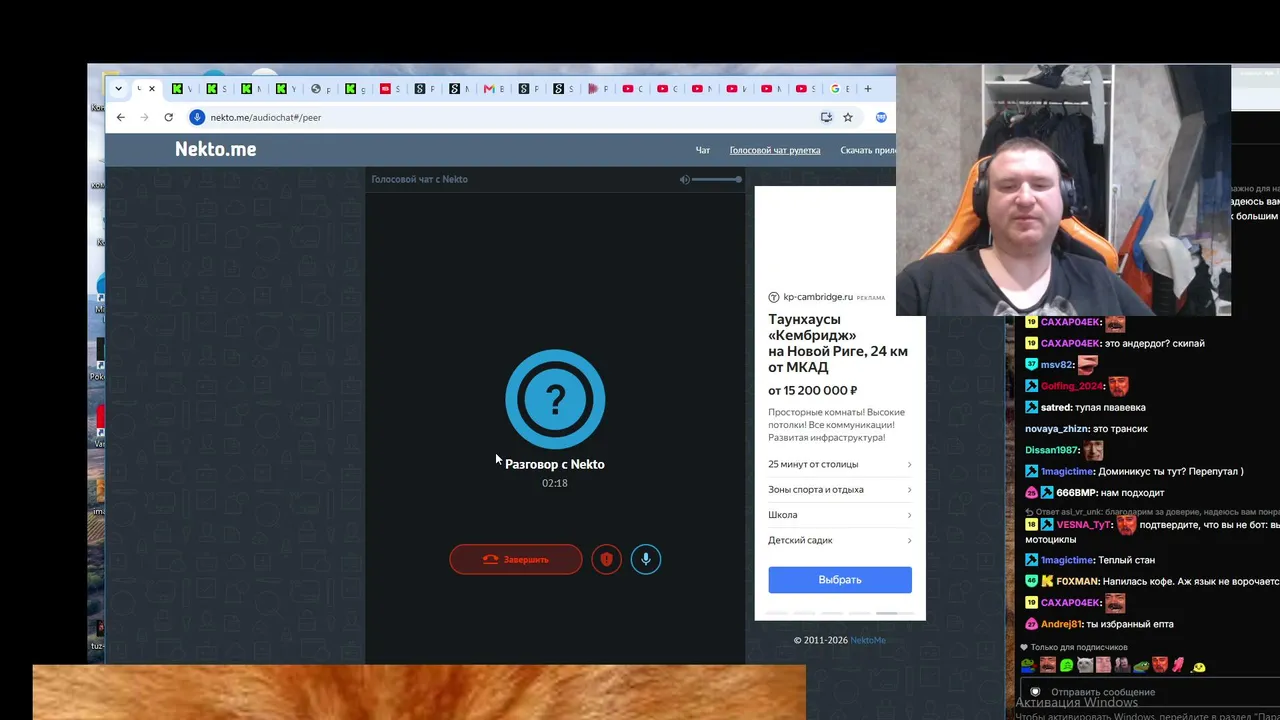The image size is (1280, 720).
Task: Expand the '25 минут от столицы' ad row
Action: 840,464
